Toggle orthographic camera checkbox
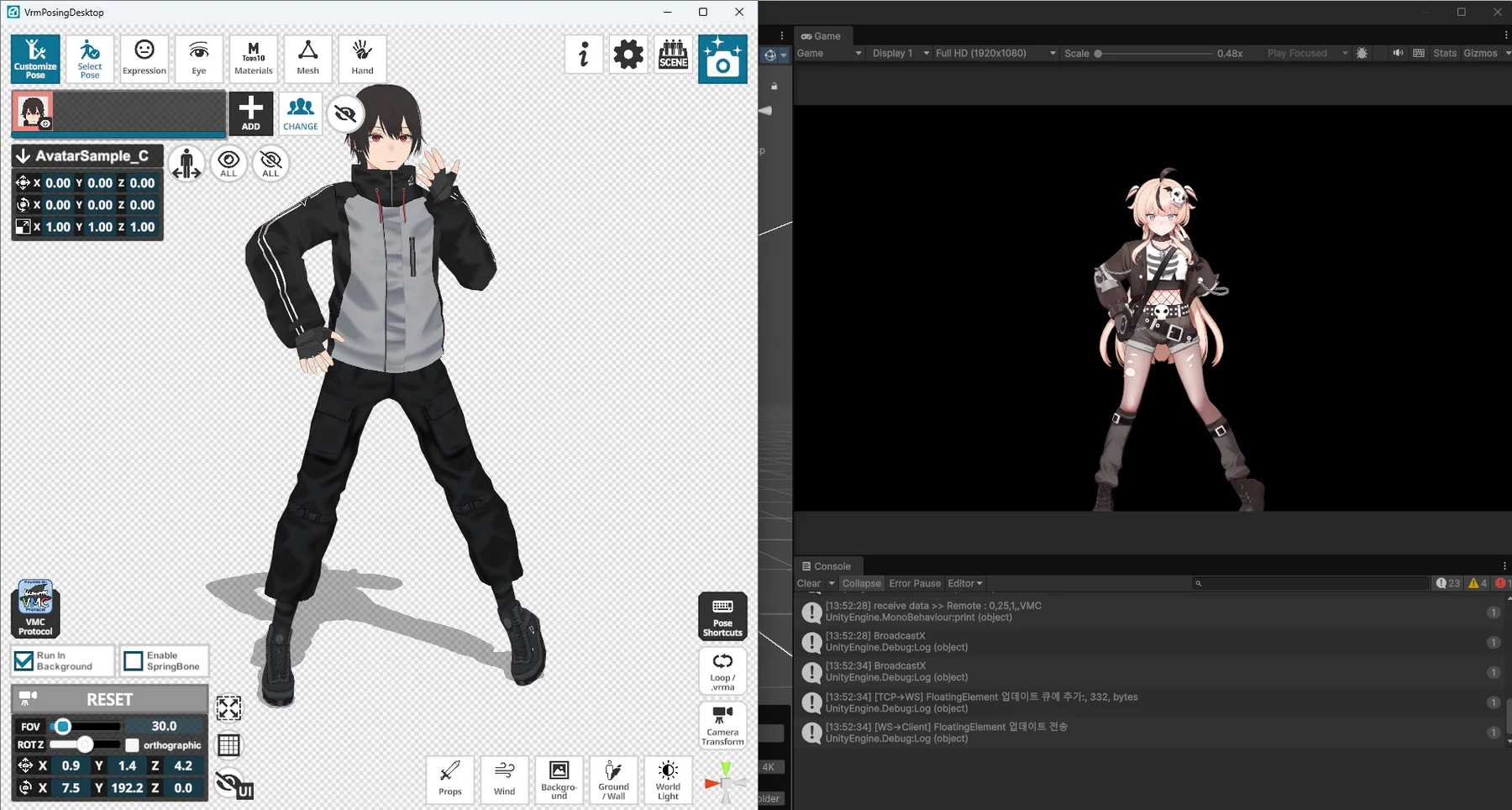 133,745
